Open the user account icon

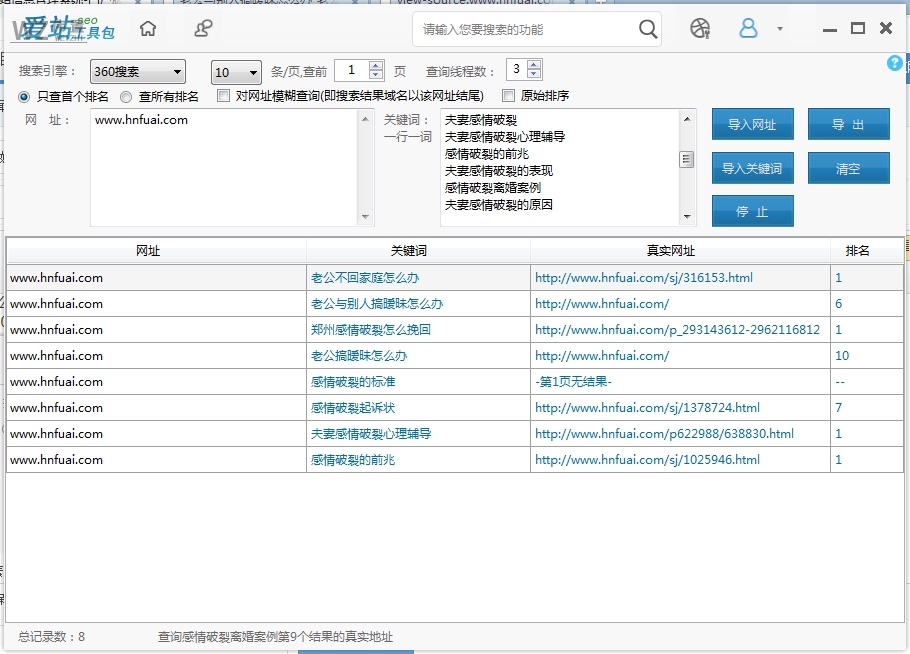[748, 29]
